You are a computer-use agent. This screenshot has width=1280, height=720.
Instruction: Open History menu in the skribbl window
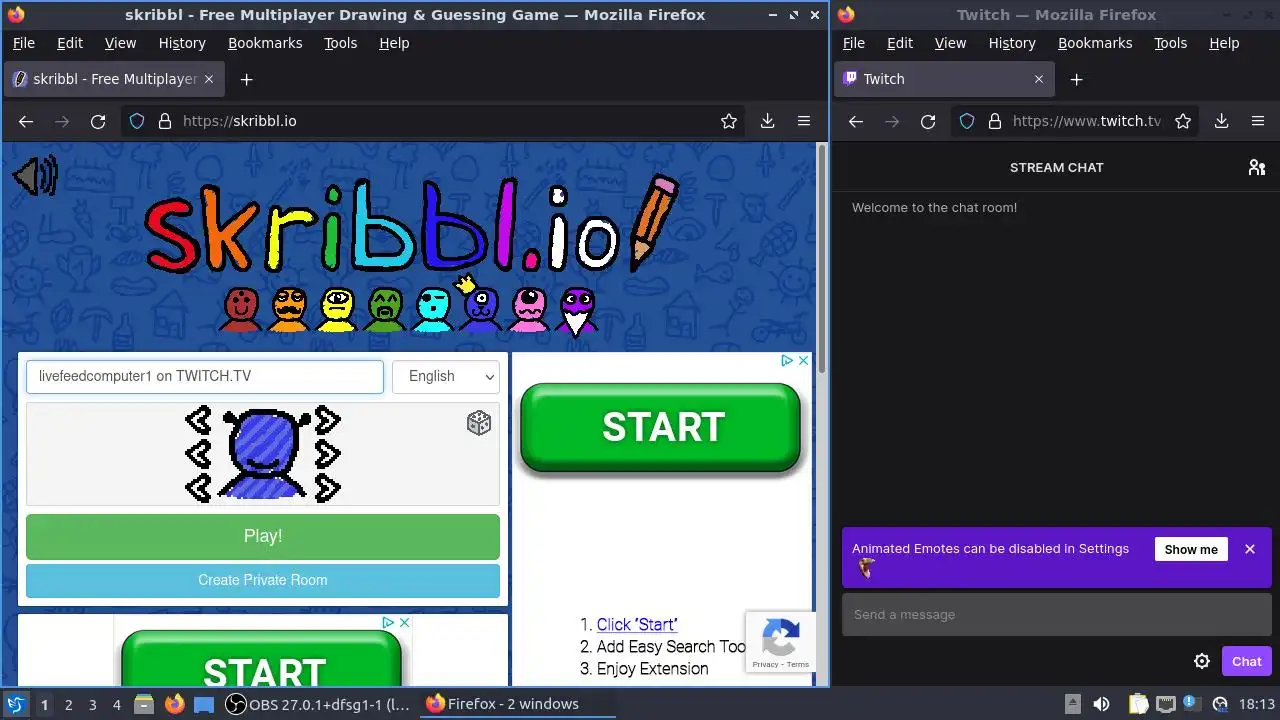pyautogui.click(x=182, y=43)
